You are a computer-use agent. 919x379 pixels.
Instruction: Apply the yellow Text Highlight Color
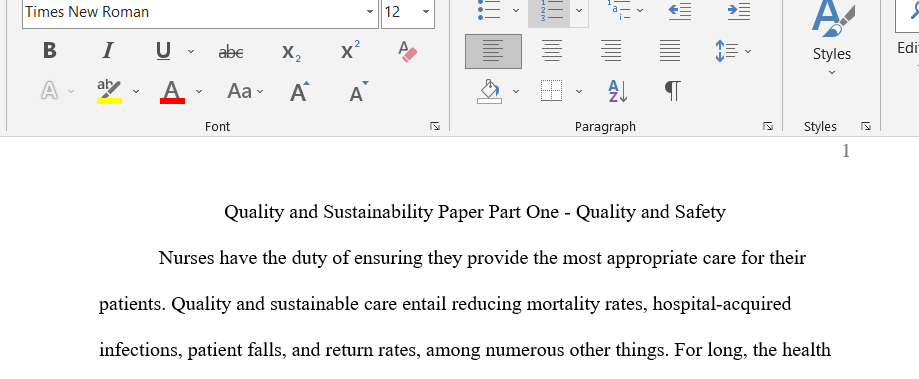tap(109, 91)
